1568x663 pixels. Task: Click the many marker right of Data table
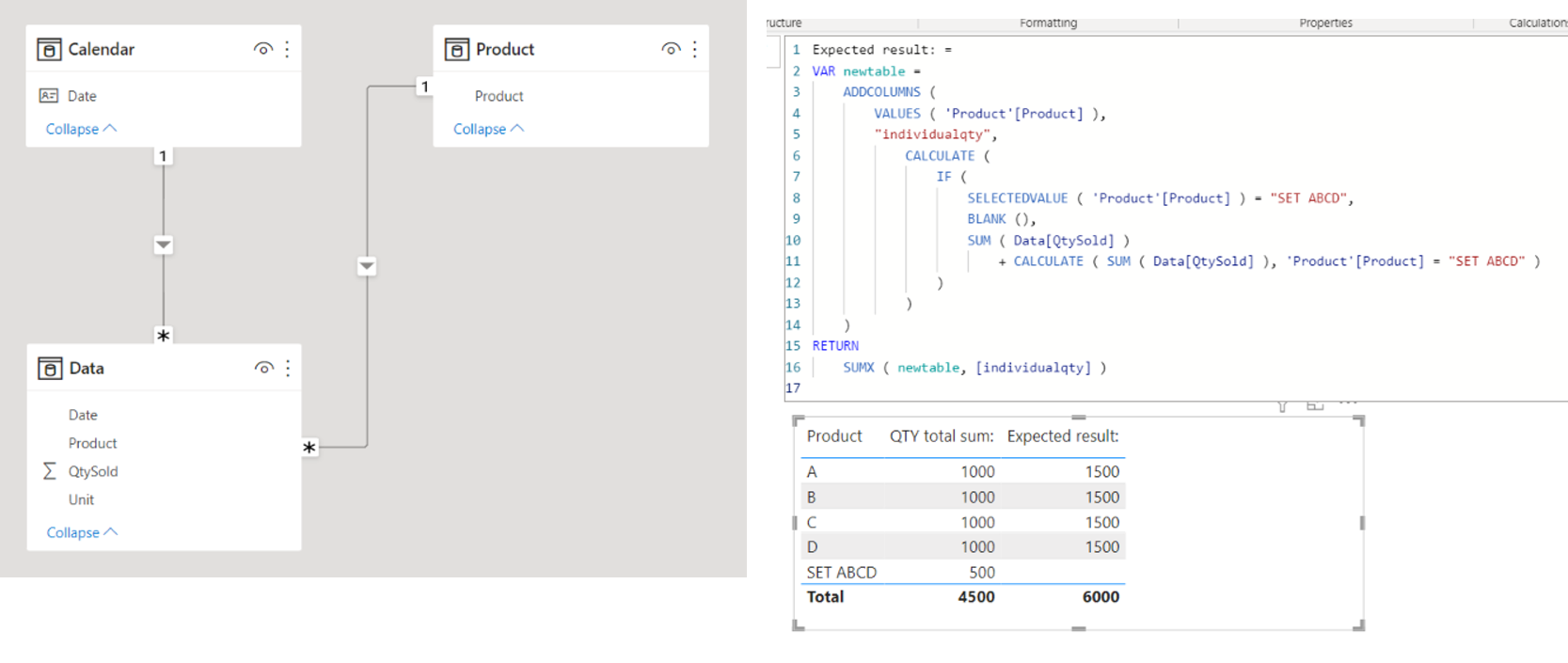click(x=309, y=448)
